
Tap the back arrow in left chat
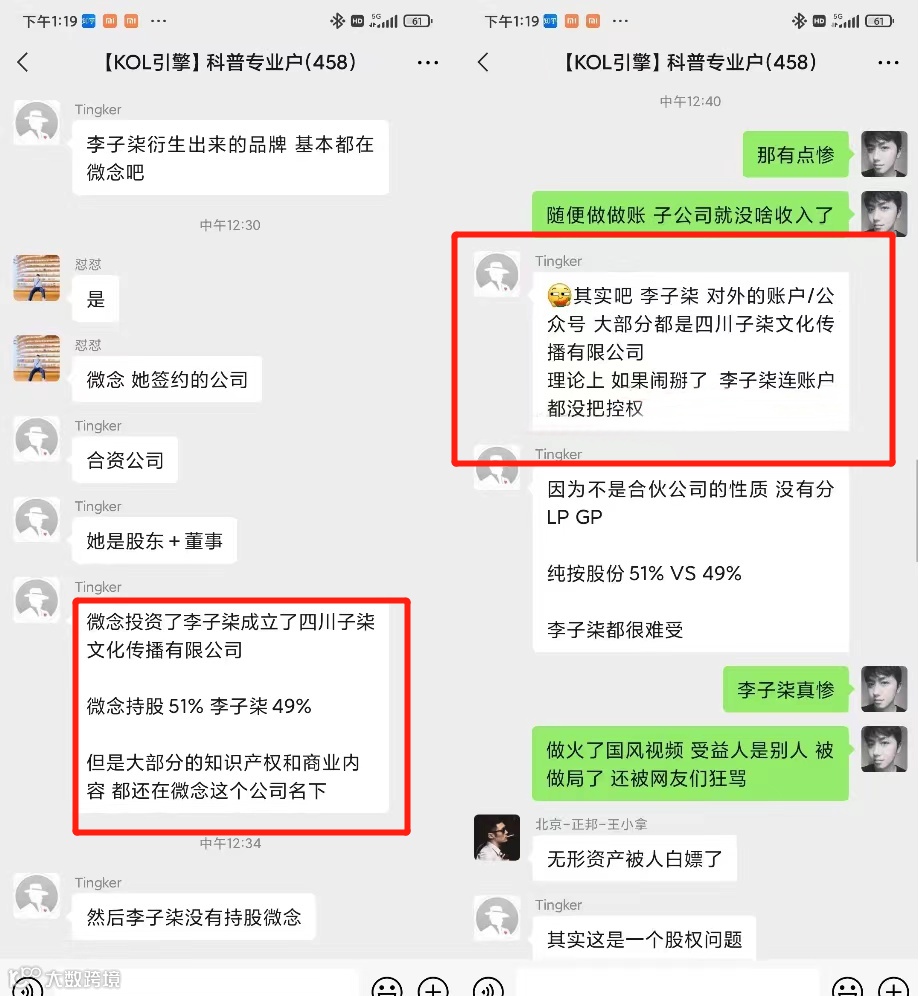click(23, 62)
